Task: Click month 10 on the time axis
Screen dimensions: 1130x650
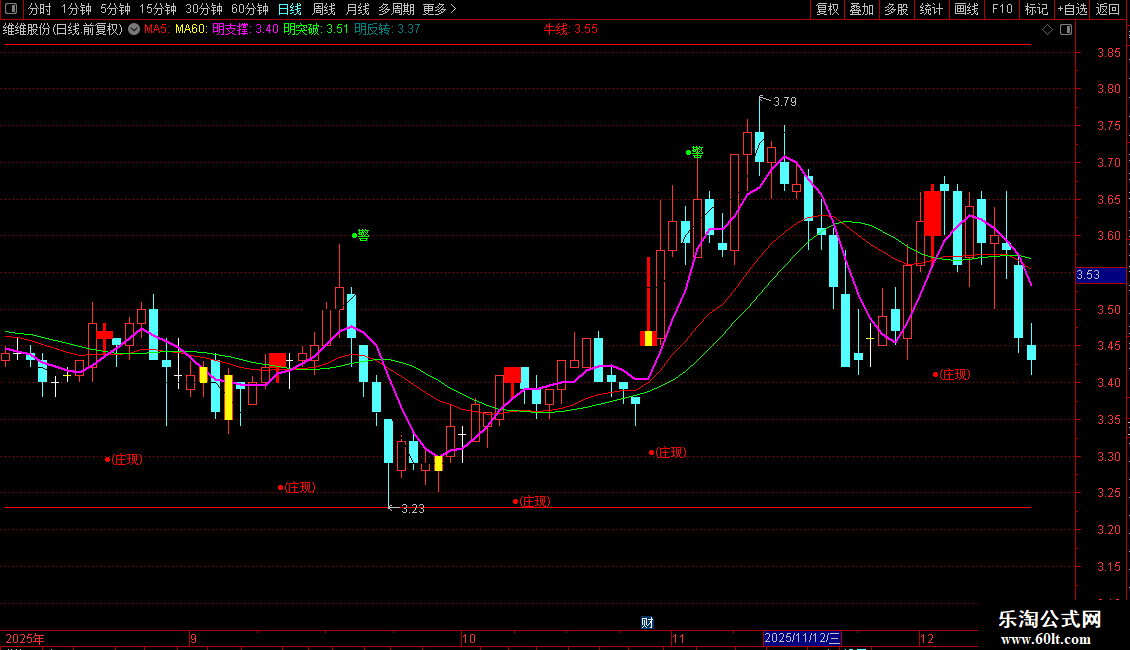Action: click(469, 638)
